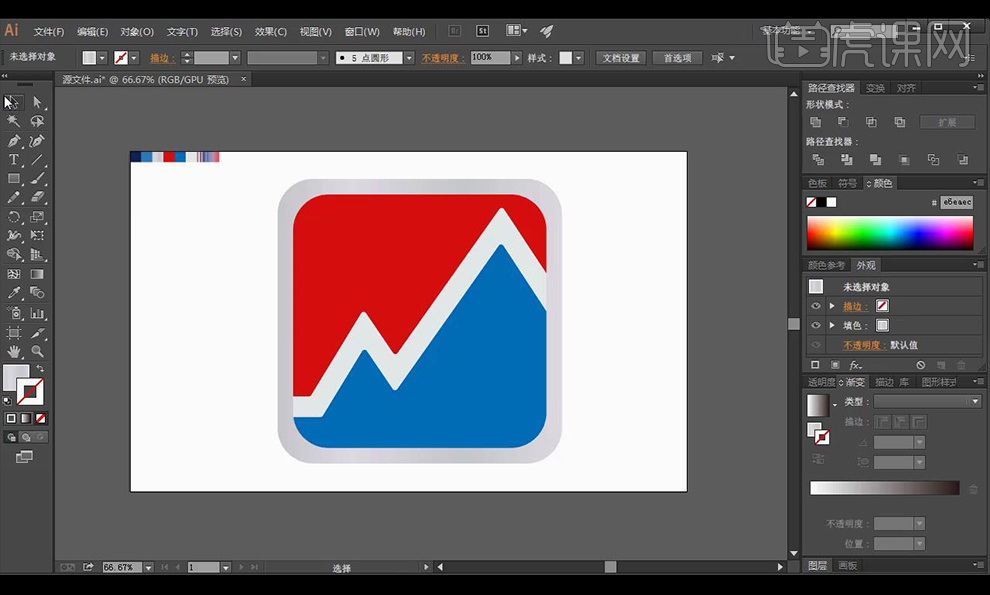Activate the Zoom magnifier tool
Screen dimensions: 990x595
[37, 351]
